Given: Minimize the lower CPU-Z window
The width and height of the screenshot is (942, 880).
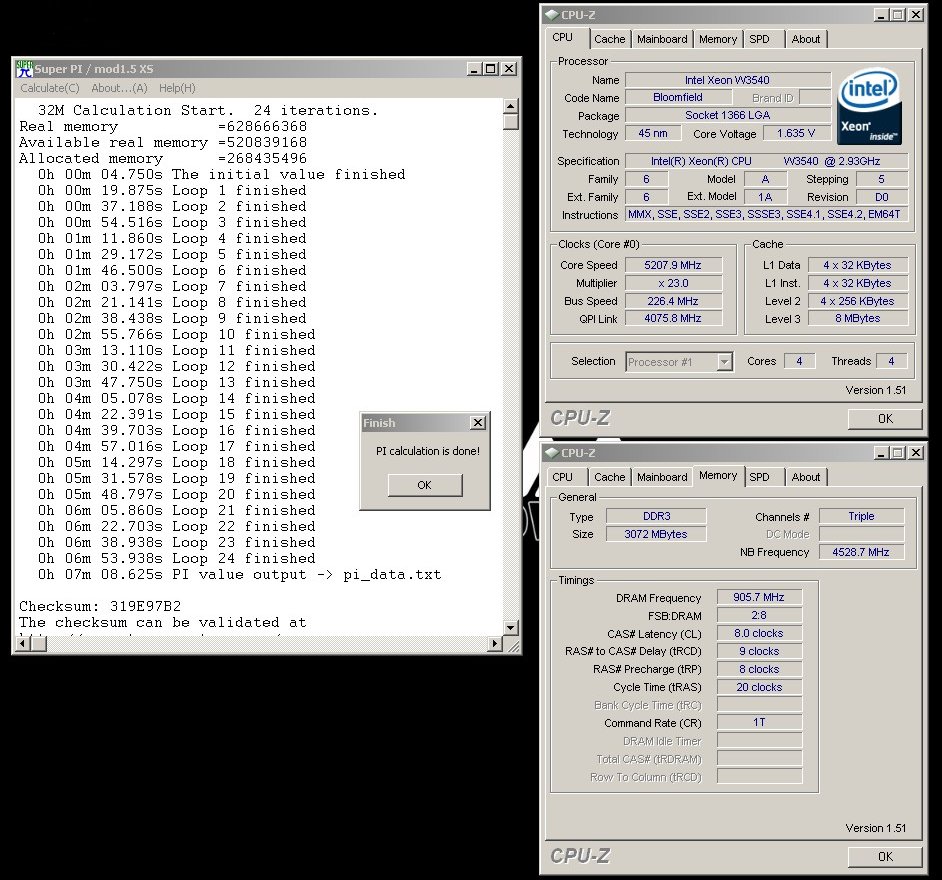Looking at the screenshot, I should click(881, 453).
